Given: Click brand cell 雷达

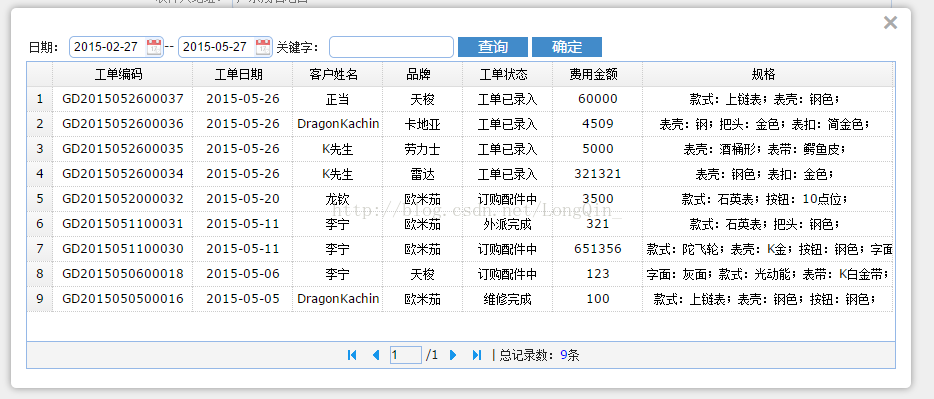Looking at the screenshot, I should click(422, 174).
